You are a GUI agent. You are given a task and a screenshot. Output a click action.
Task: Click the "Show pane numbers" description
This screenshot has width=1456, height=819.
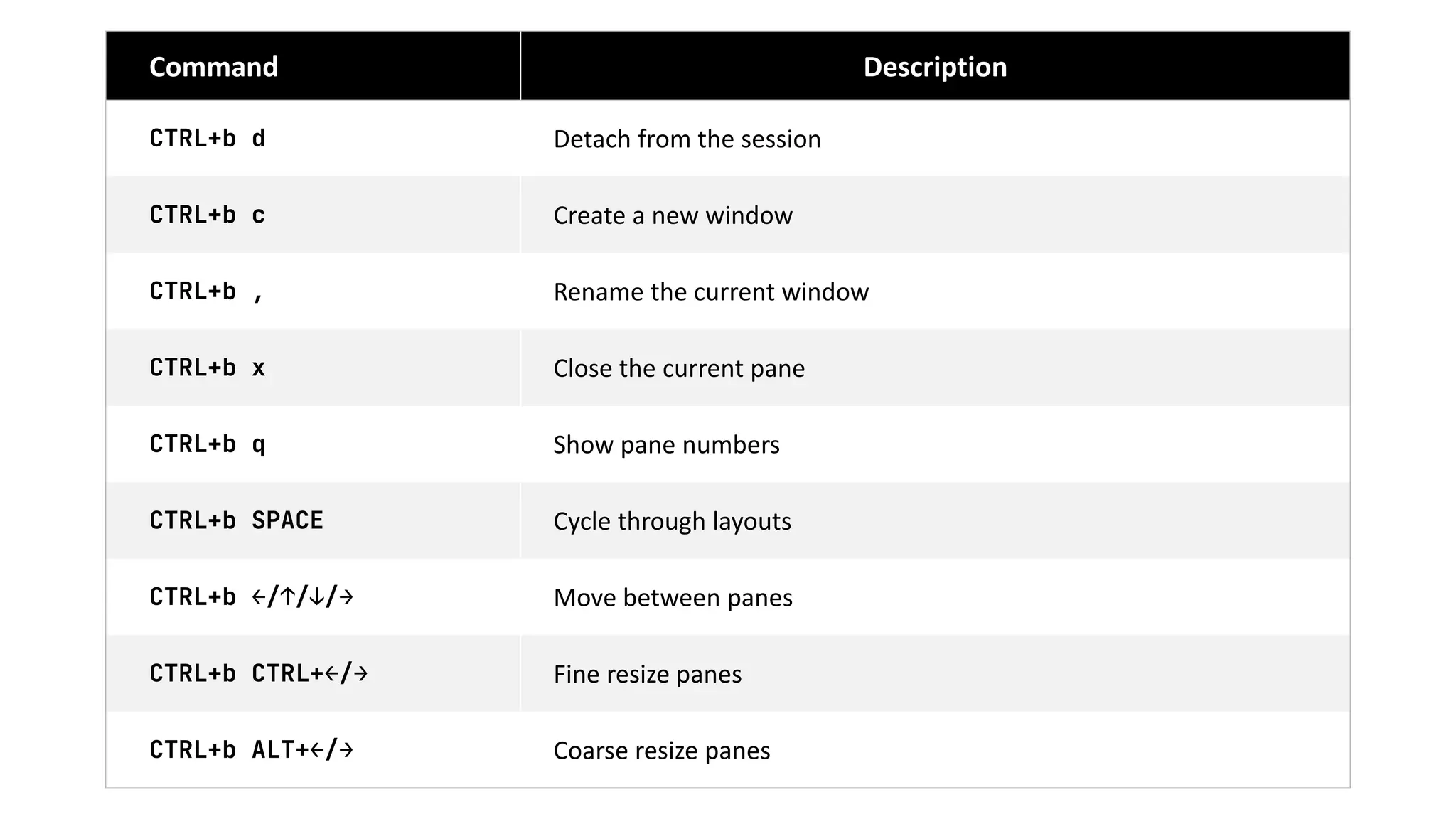(x=666, y=445)
